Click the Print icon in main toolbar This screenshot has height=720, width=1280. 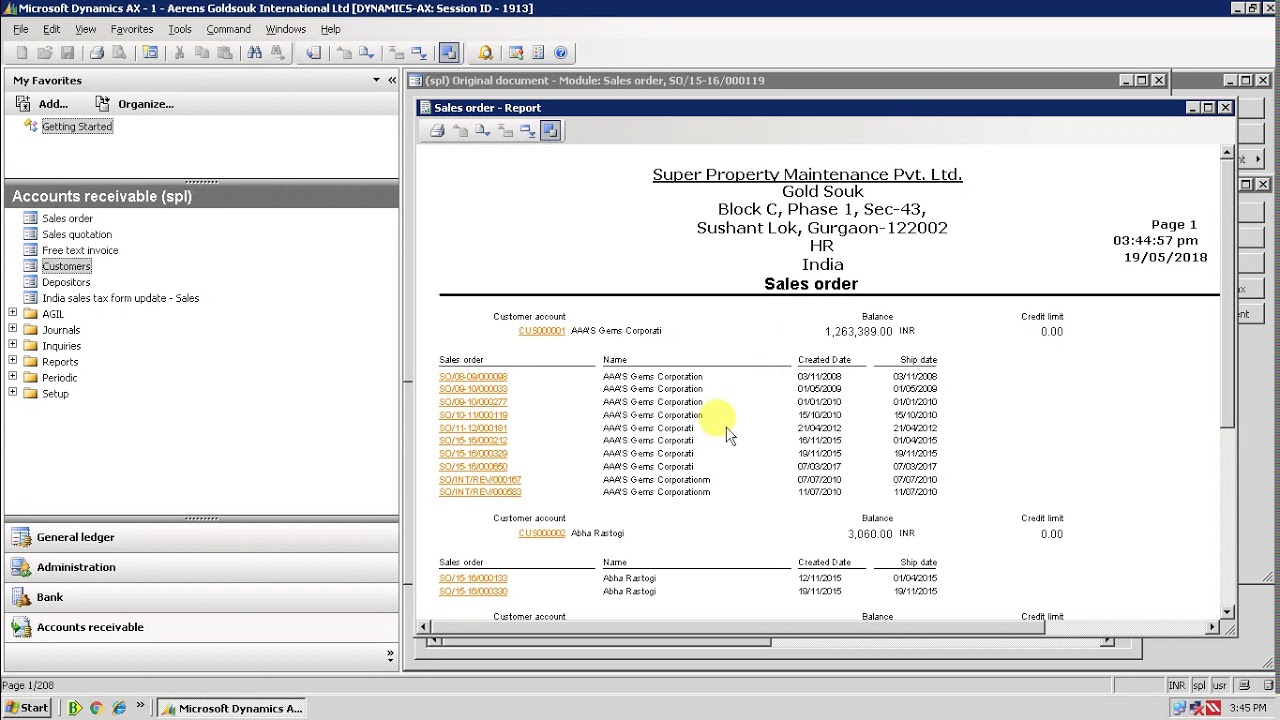click(x=97, y=53)
